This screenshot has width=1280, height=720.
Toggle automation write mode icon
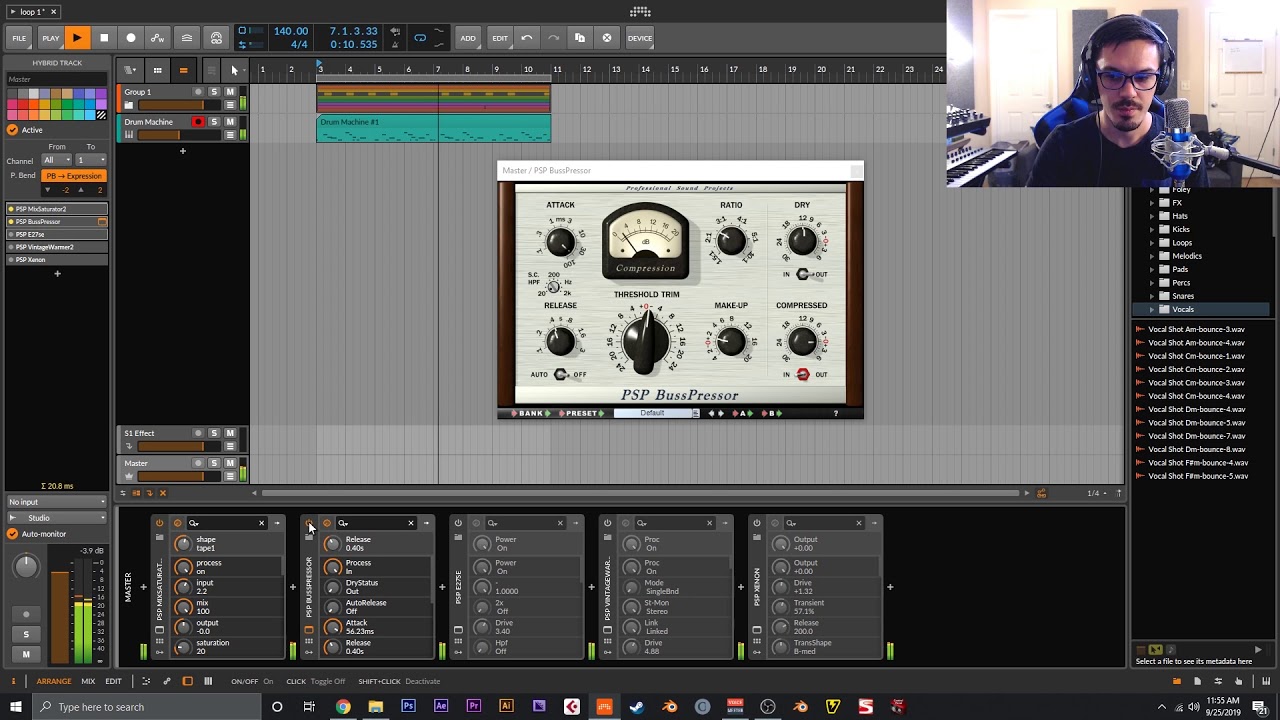(158, 38)
